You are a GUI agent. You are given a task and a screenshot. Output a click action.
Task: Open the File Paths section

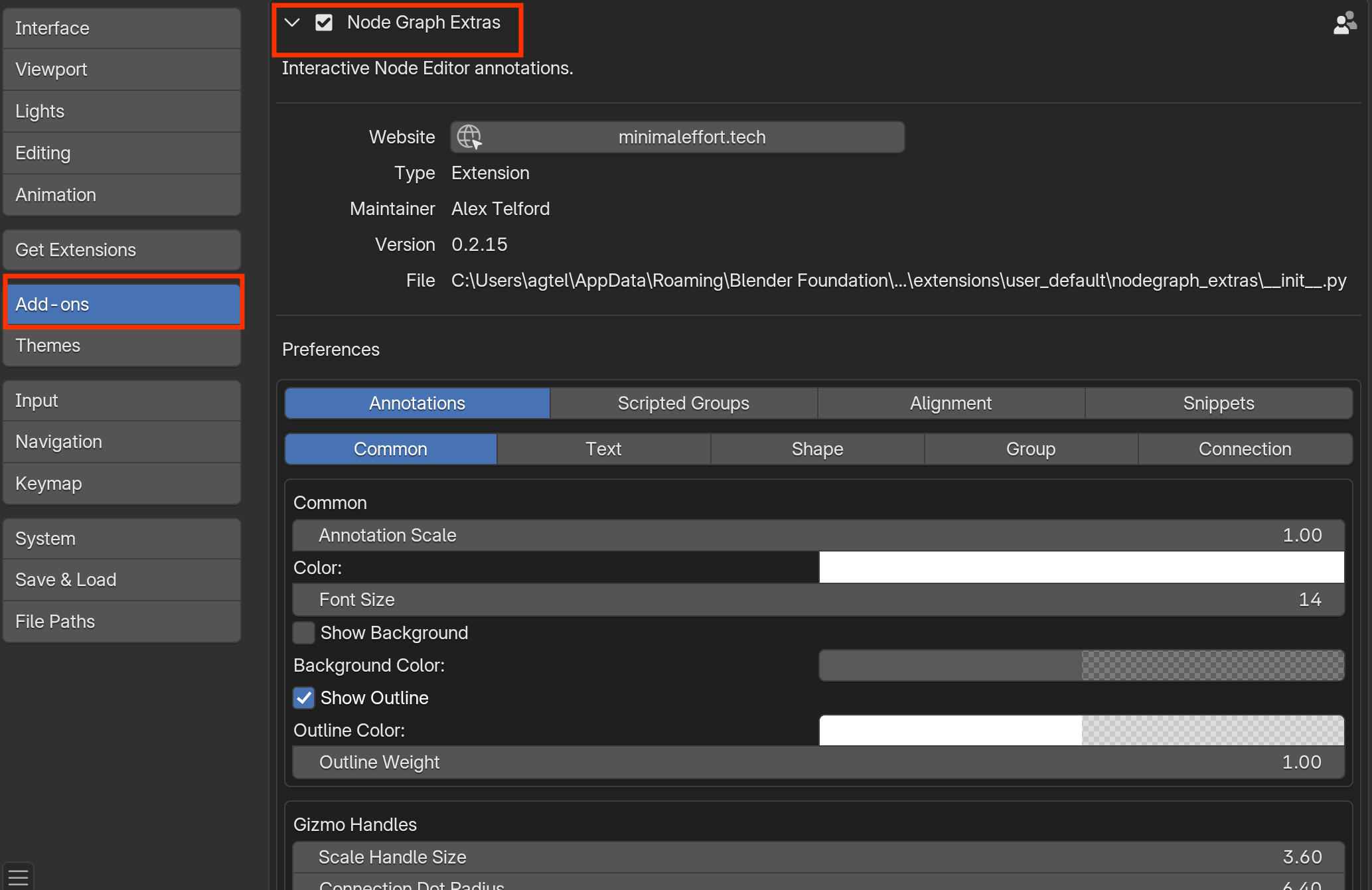[122, 622]
